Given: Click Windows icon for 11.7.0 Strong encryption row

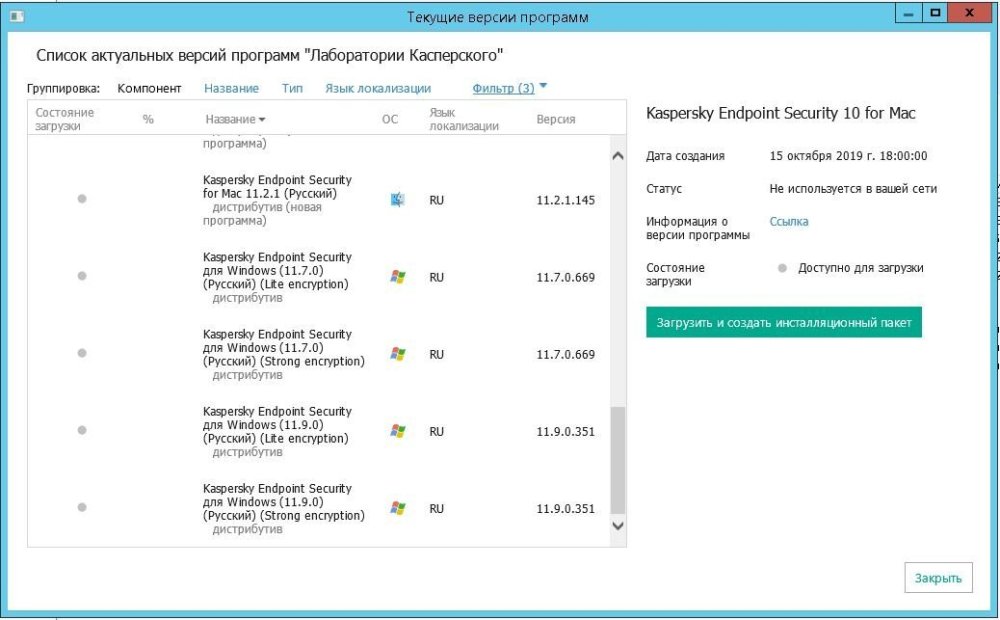Looking at the screenshot, I should point(398,354).
